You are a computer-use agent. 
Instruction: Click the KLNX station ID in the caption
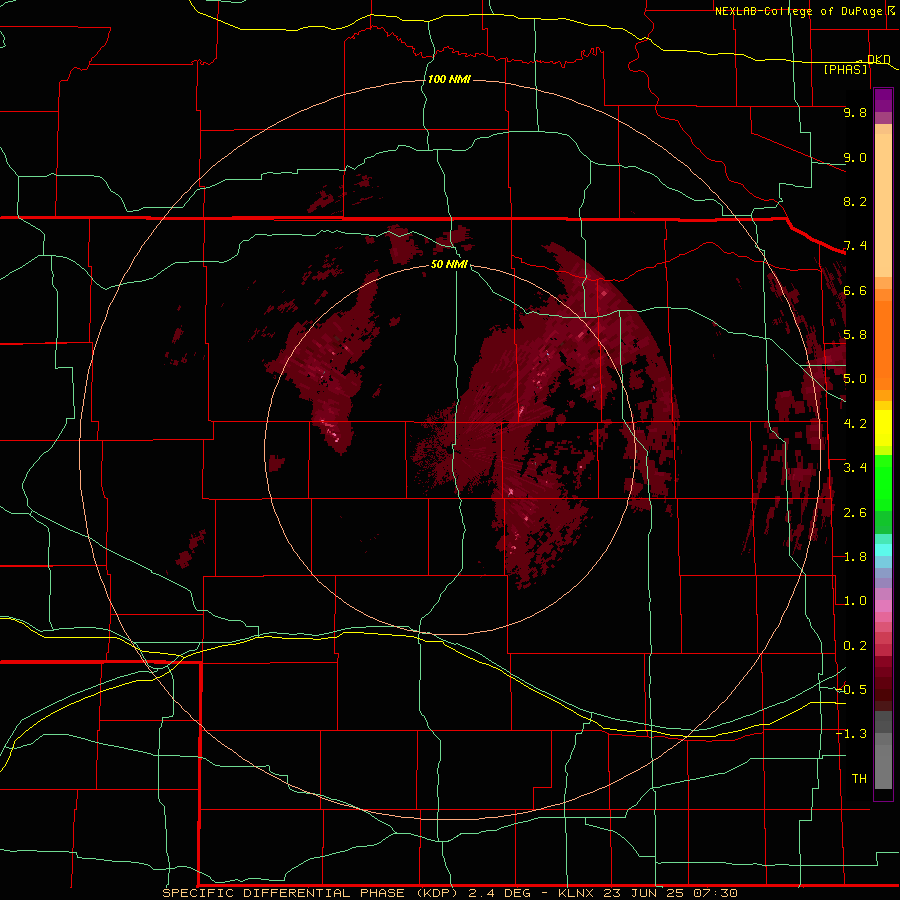tap(577, 893)
